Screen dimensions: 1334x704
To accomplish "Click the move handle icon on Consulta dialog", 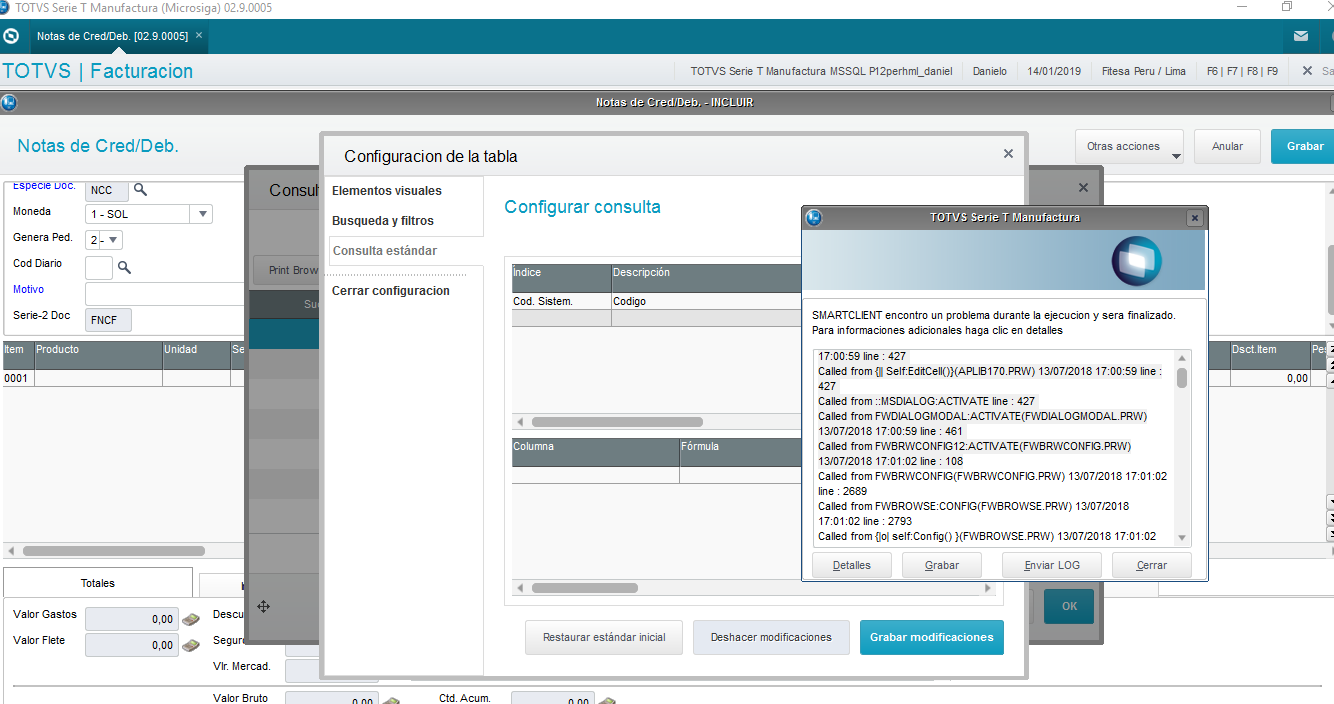I will 263,606.
